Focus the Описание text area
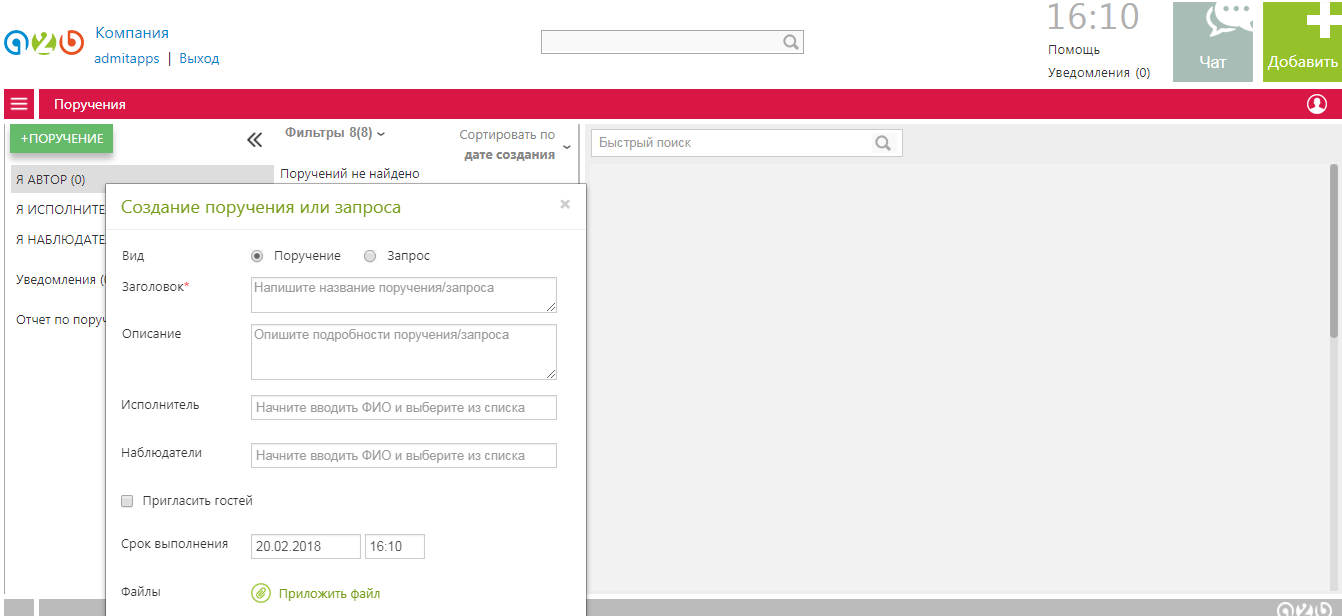The image size is (1342, 616). pos(404,351)
